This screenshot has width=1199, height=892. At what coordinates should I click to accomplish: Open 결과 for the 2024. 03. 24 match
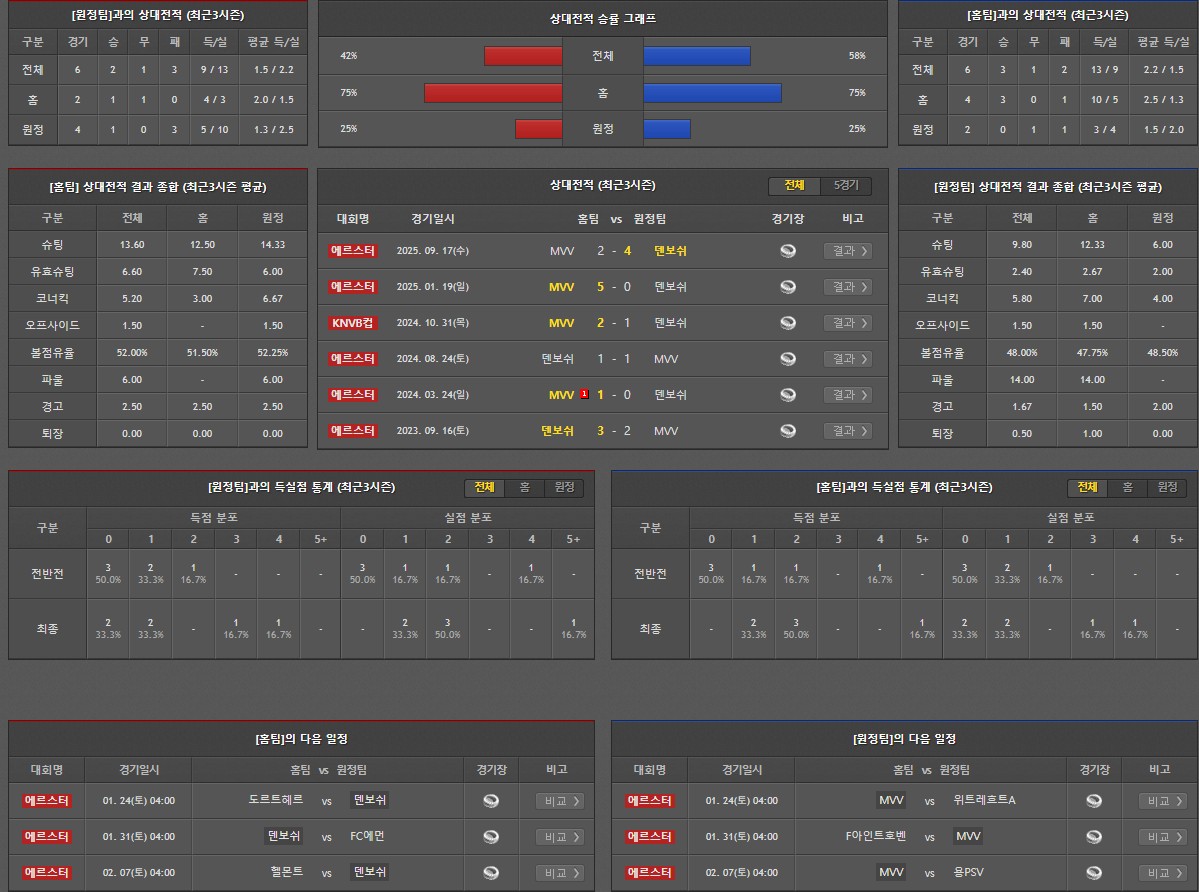[847, 395]
